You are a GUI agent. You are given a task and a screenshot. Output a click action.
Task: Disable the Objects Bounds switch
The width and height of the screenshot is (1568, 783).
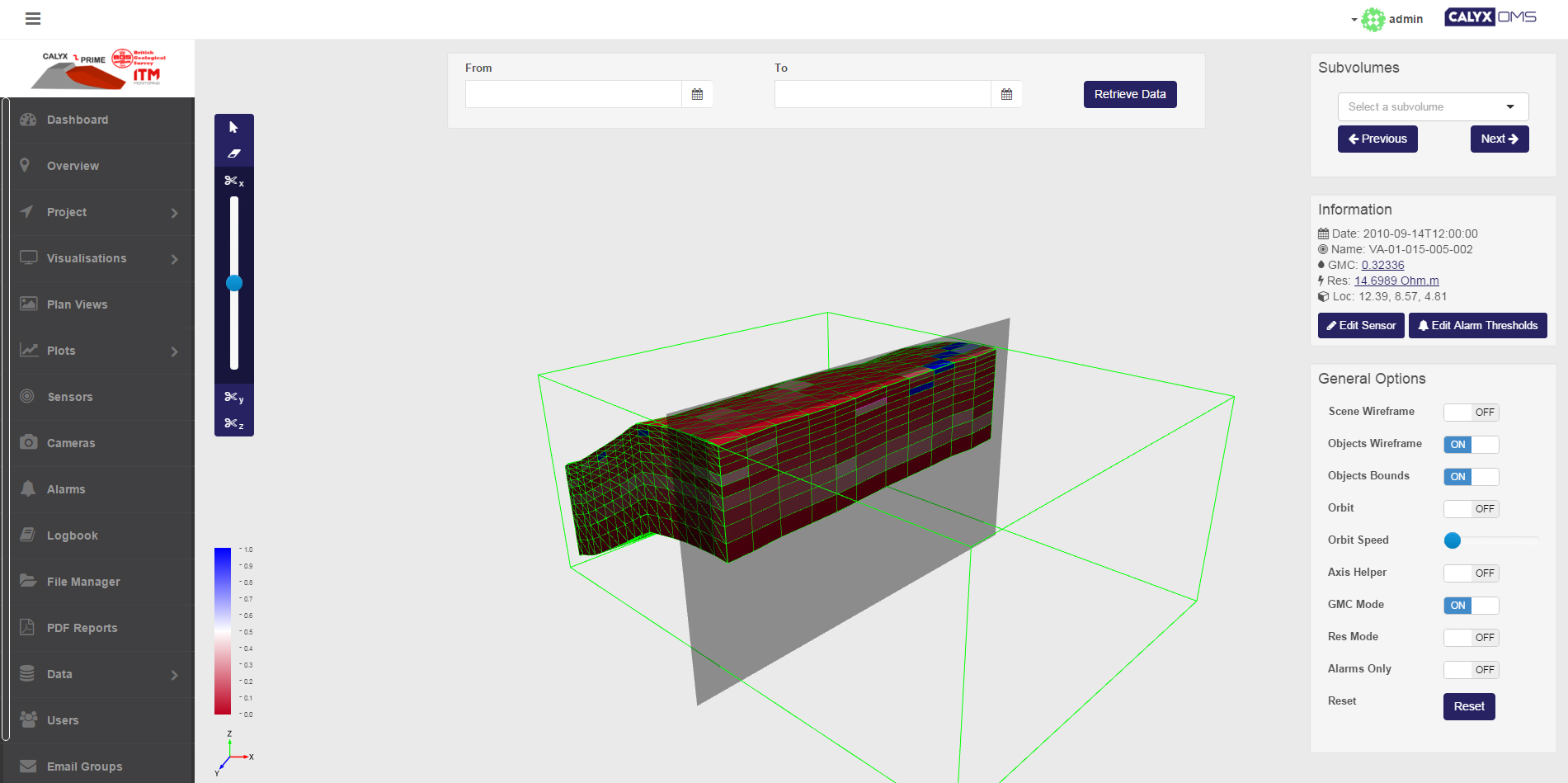(x=1471, y=477)
